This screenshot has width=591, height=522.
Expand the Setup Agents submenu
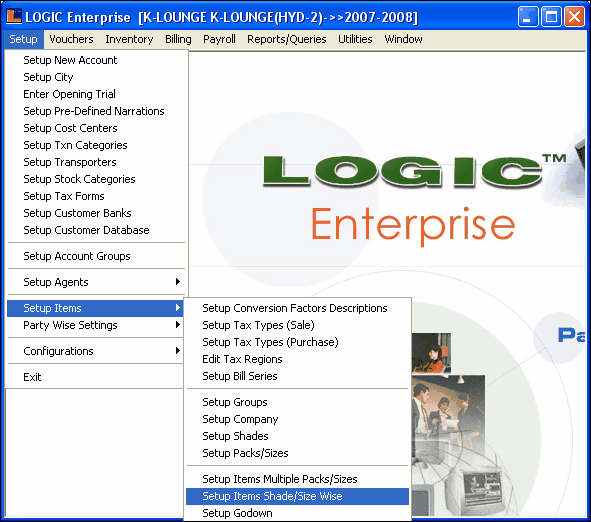pos(96,282)
